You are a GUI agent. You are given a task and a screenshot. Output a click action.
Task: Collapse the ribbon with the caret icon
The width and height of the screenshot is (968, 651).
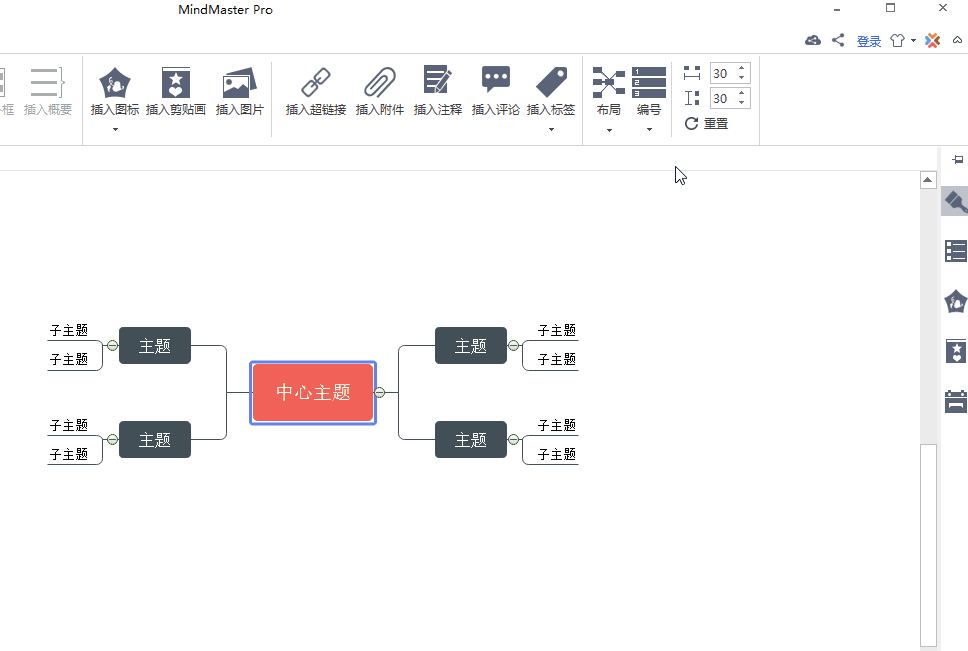(x=958, y=40)
